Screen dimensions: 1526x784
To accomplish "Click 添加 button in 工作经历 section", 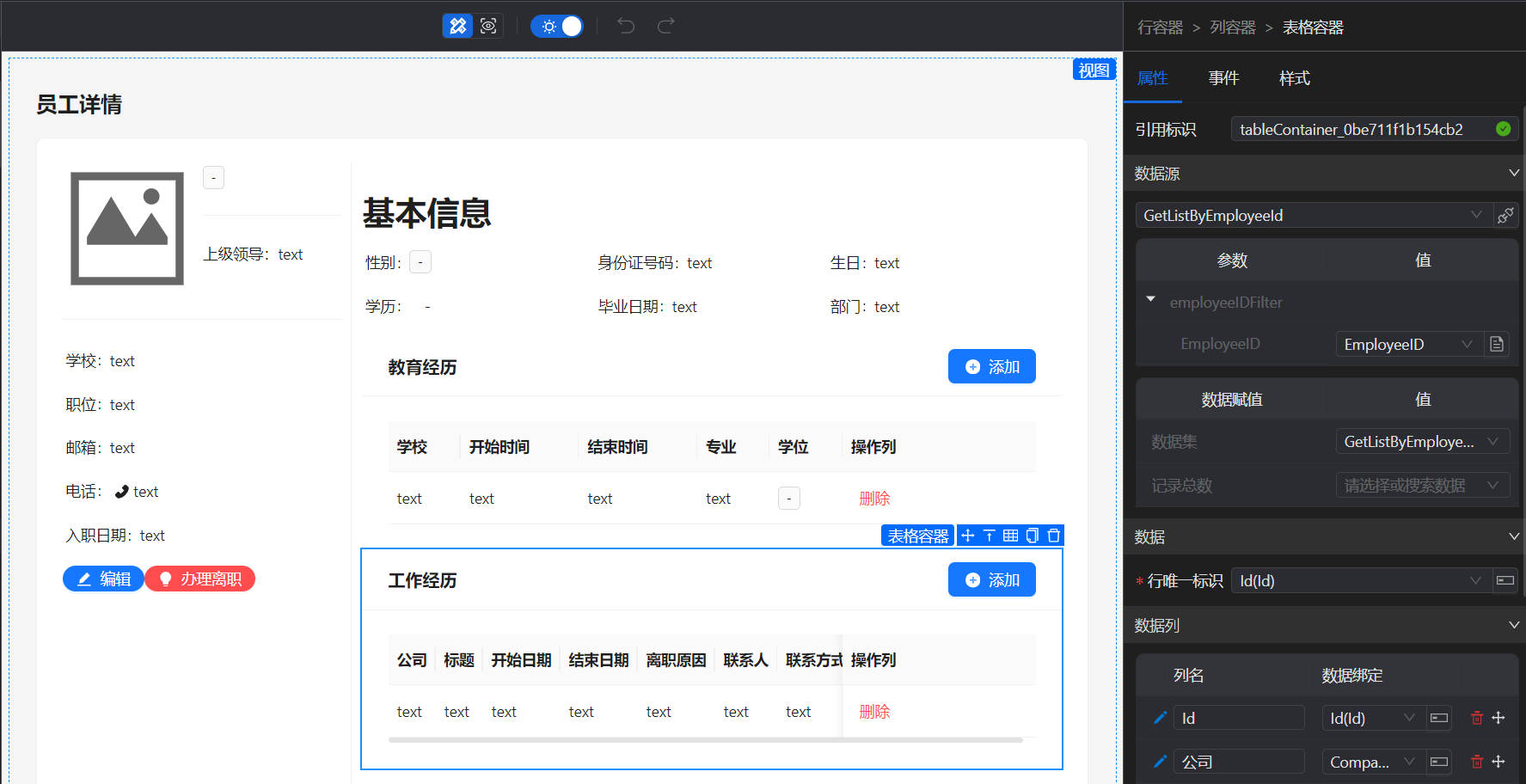I will point(992,579).
